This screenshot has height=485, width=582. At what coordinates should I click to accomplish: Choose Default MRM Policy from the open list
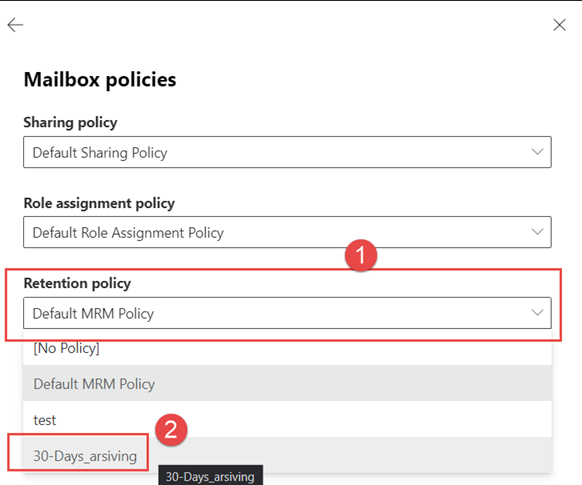(x=287, y=383)
